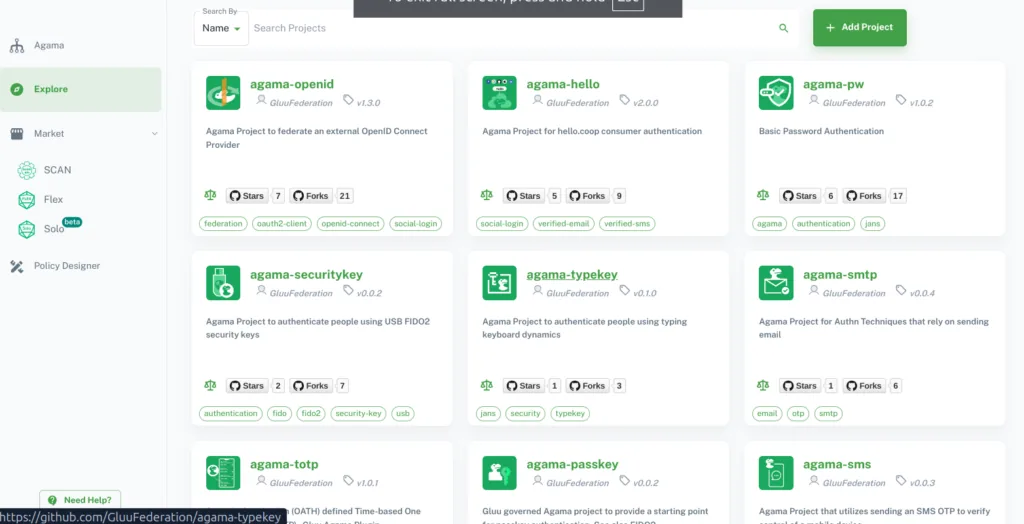Click the license scale icon on agama-openid
1024x524 pixels.
(x=210, y=195)
